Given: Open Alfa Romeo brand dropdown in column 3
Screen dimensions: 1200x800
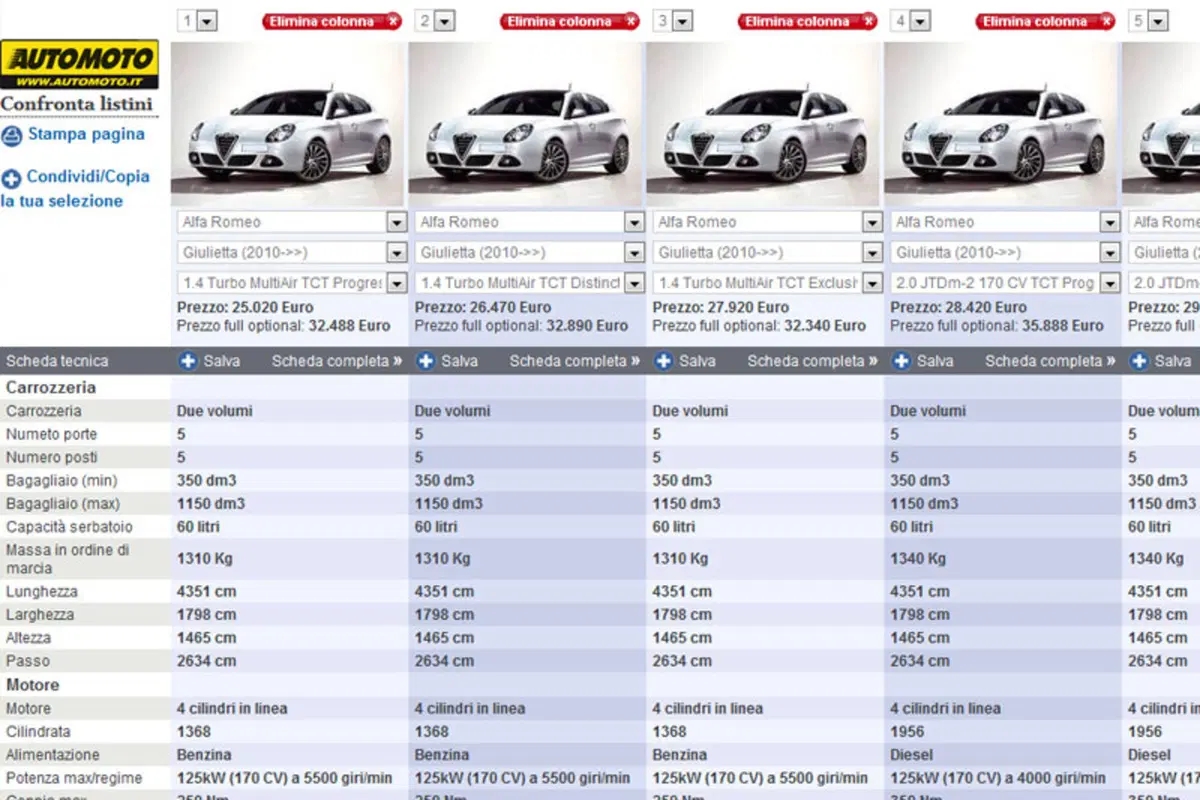Looking at the screenshot, I should coord(768,222).
